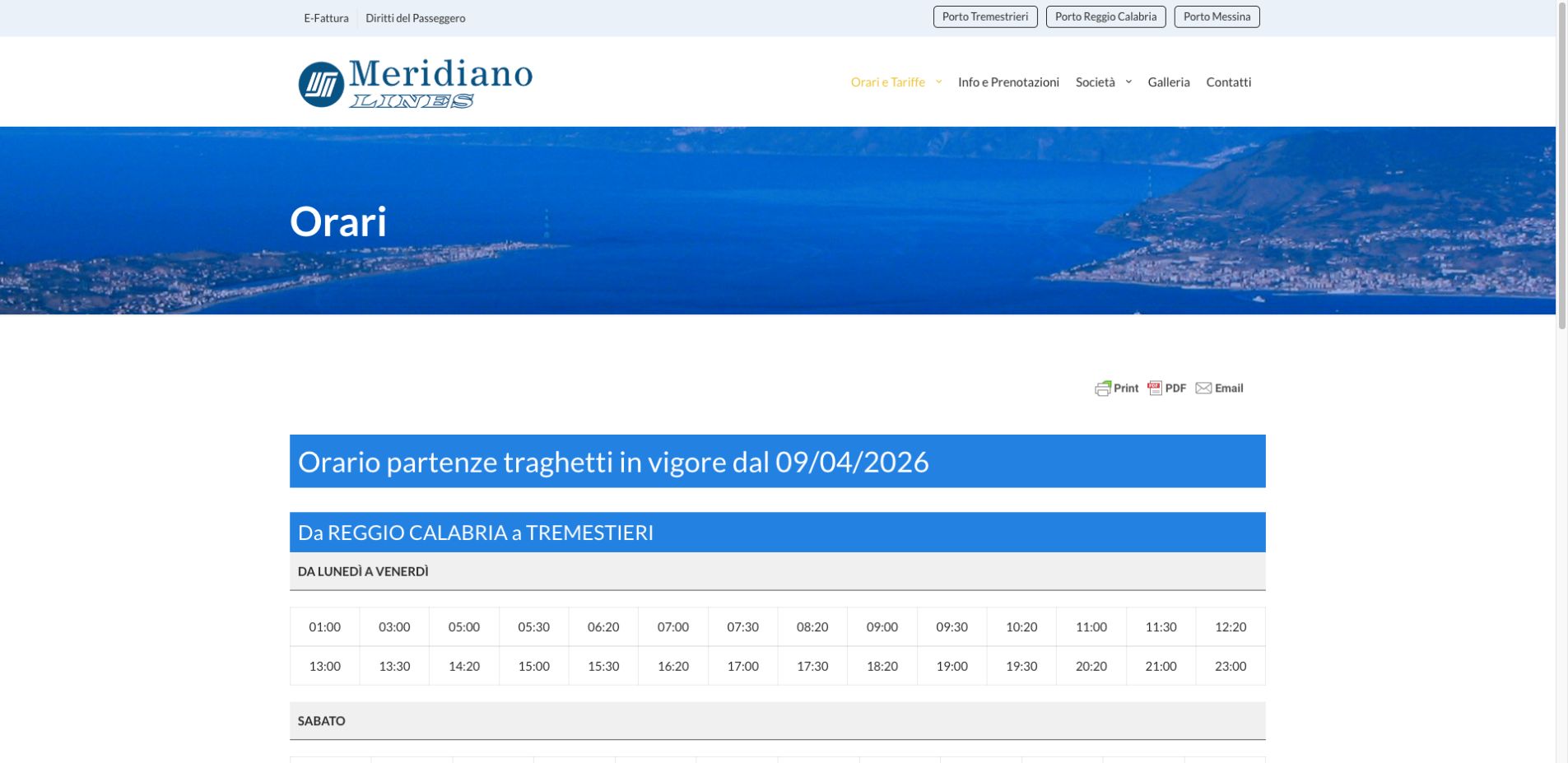The image size is (1568, 763).
Task: Pick the 15:30 departure cell
Action: (x=603, y=666)
